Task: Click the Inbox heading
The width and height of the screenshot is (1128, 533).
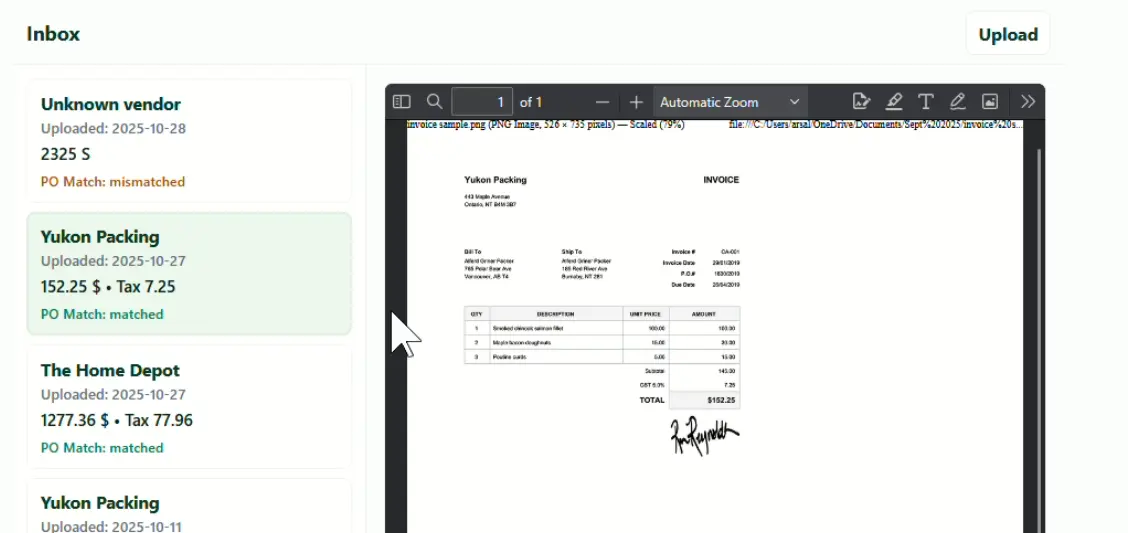Action: tap(53, 34)
